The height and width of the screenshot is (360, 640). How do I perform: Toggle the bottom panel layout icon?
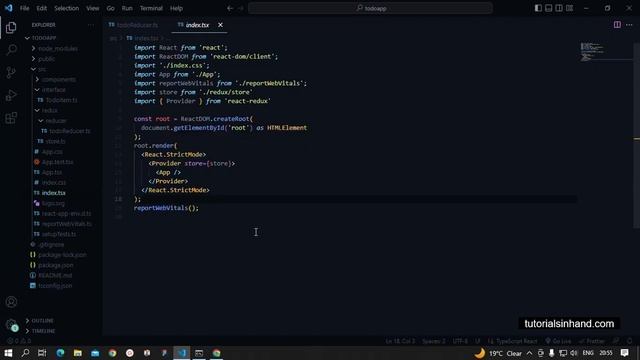click(x=549, y=8)
